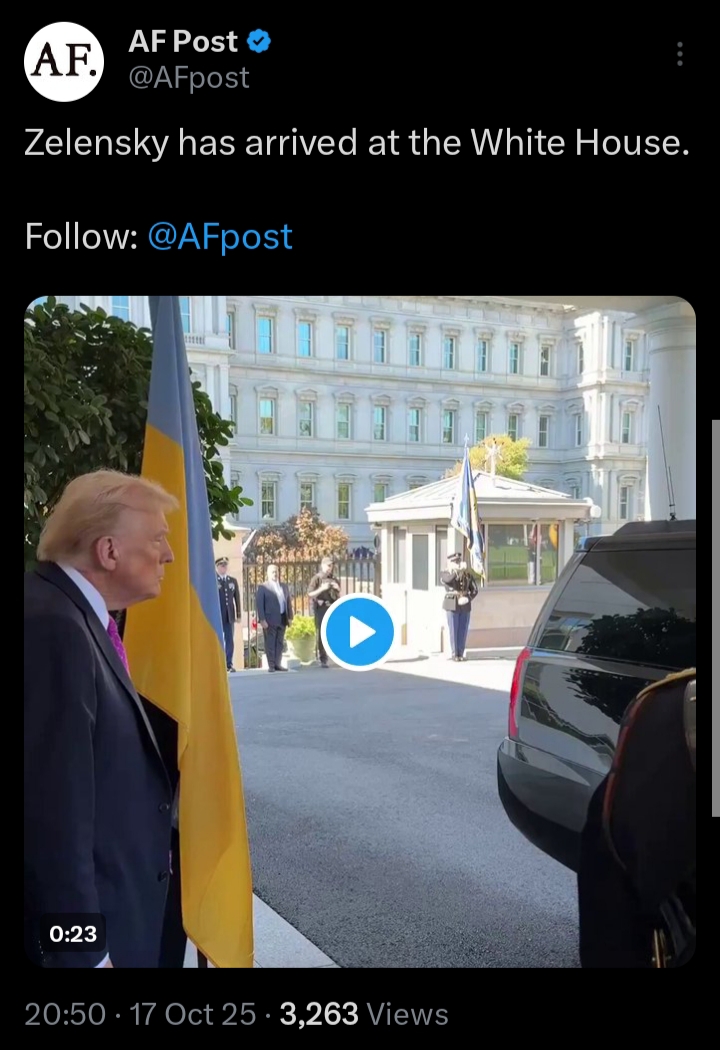Play the video with the blue play button
This screenshot has height=1050, width=720.
358,632
